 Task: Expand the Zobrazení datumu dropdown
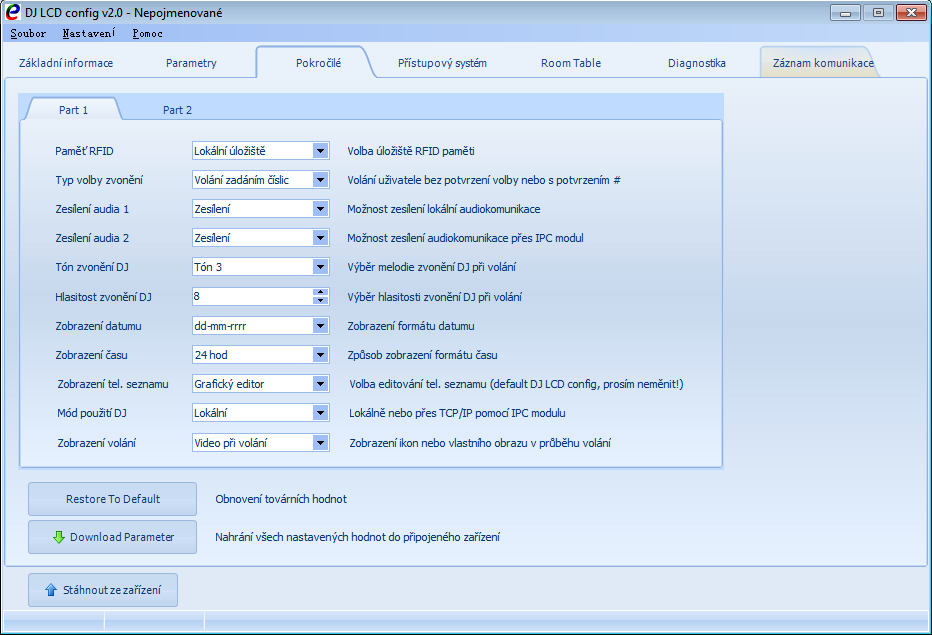pyautogui.click(x=320, y=326)
